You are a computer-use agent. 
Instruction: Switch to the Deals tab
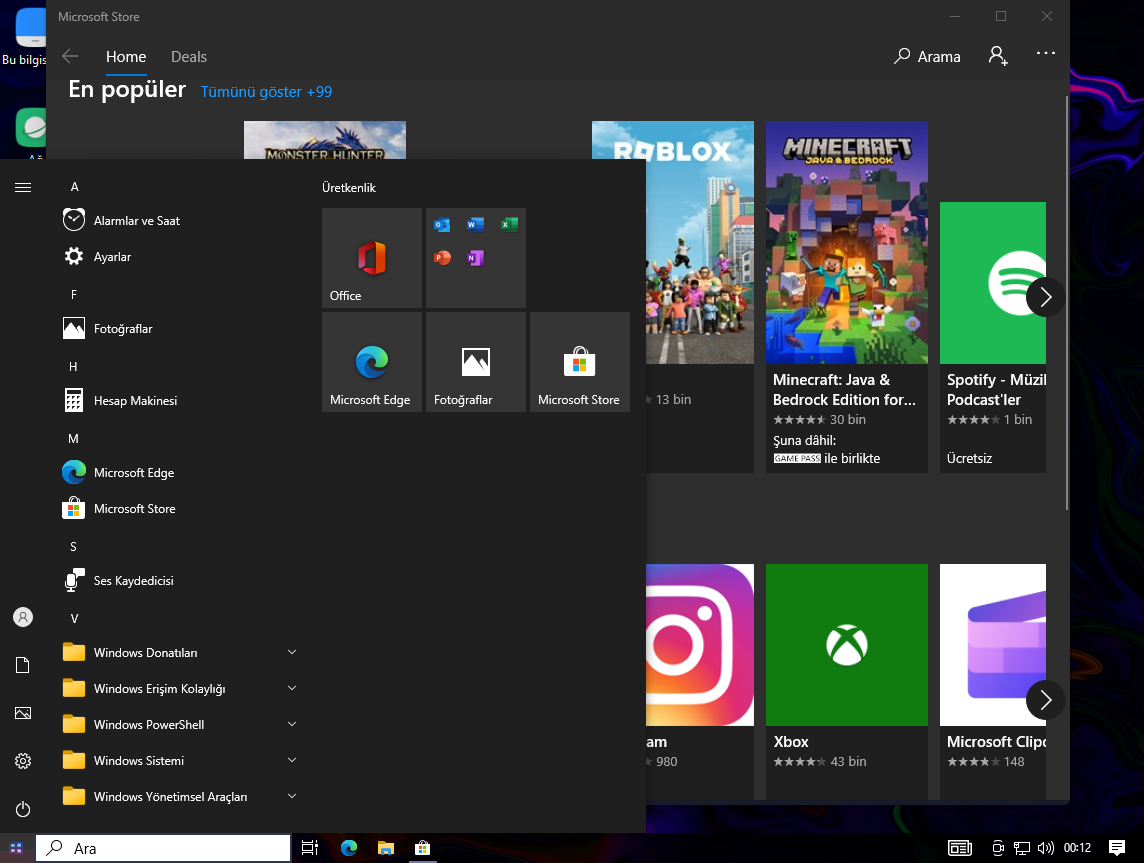coord(189,57)
